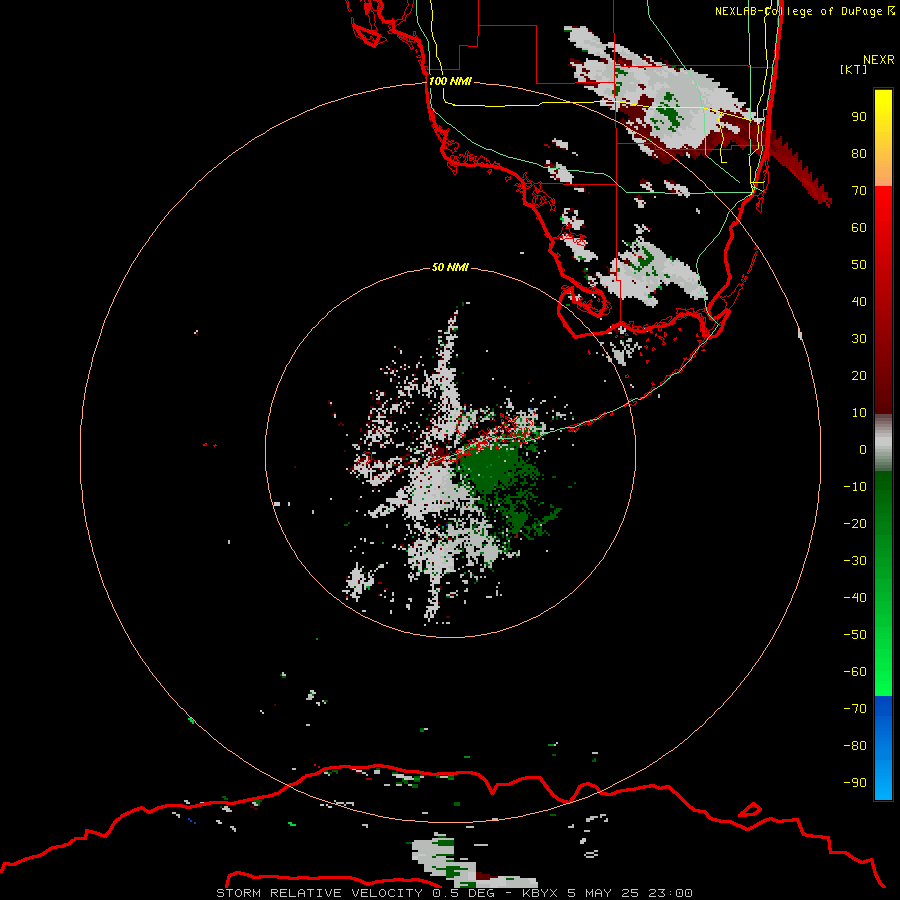Click the yellow top segment of the color bar
This screenshot has width=900, height=900.
coord(883,137)
